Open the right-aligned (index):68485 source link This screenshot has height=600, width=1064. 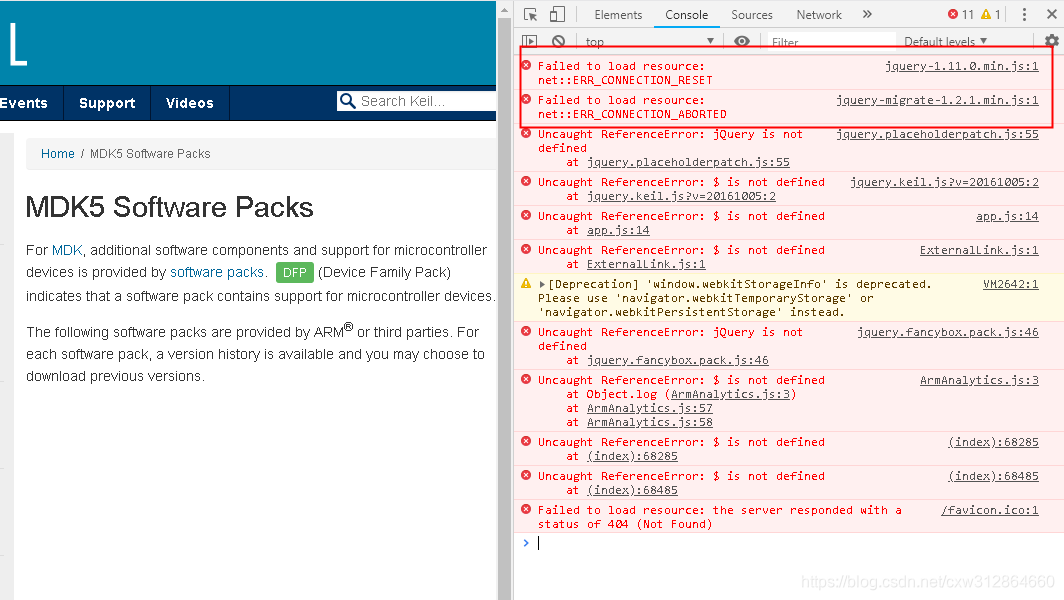(x=993, y=476)
